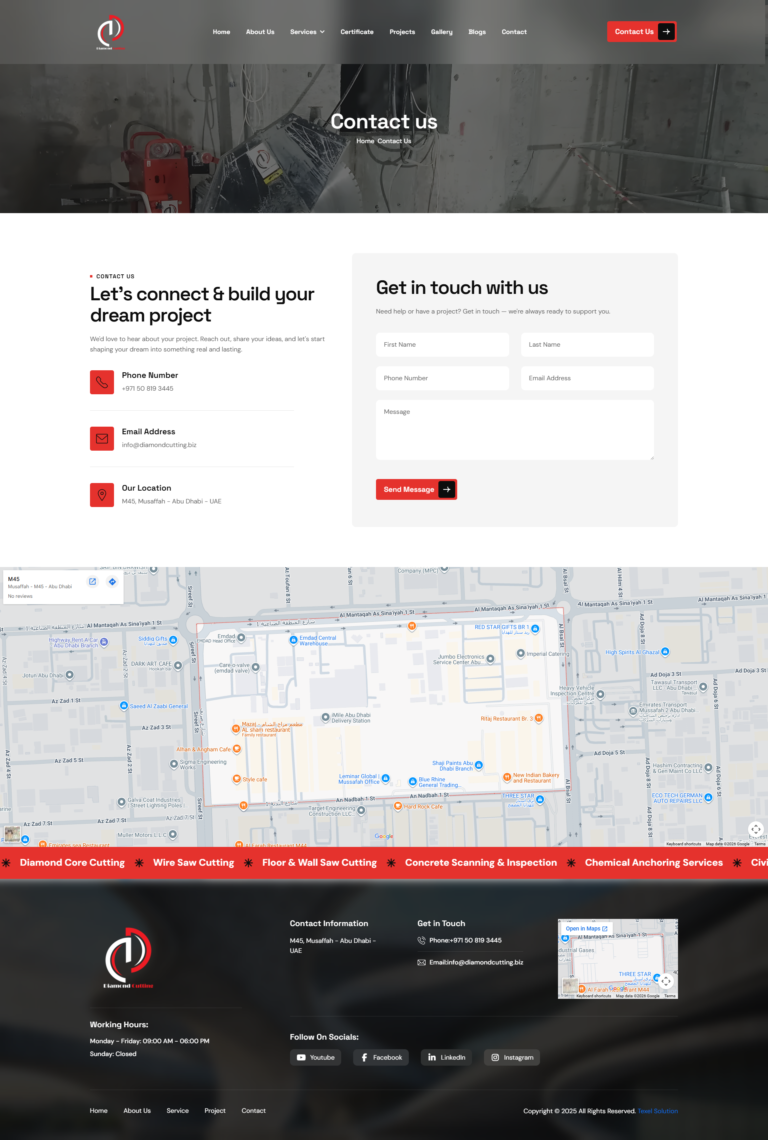Click inside the Message text area
768x1140 pixels.
point(515,430)
